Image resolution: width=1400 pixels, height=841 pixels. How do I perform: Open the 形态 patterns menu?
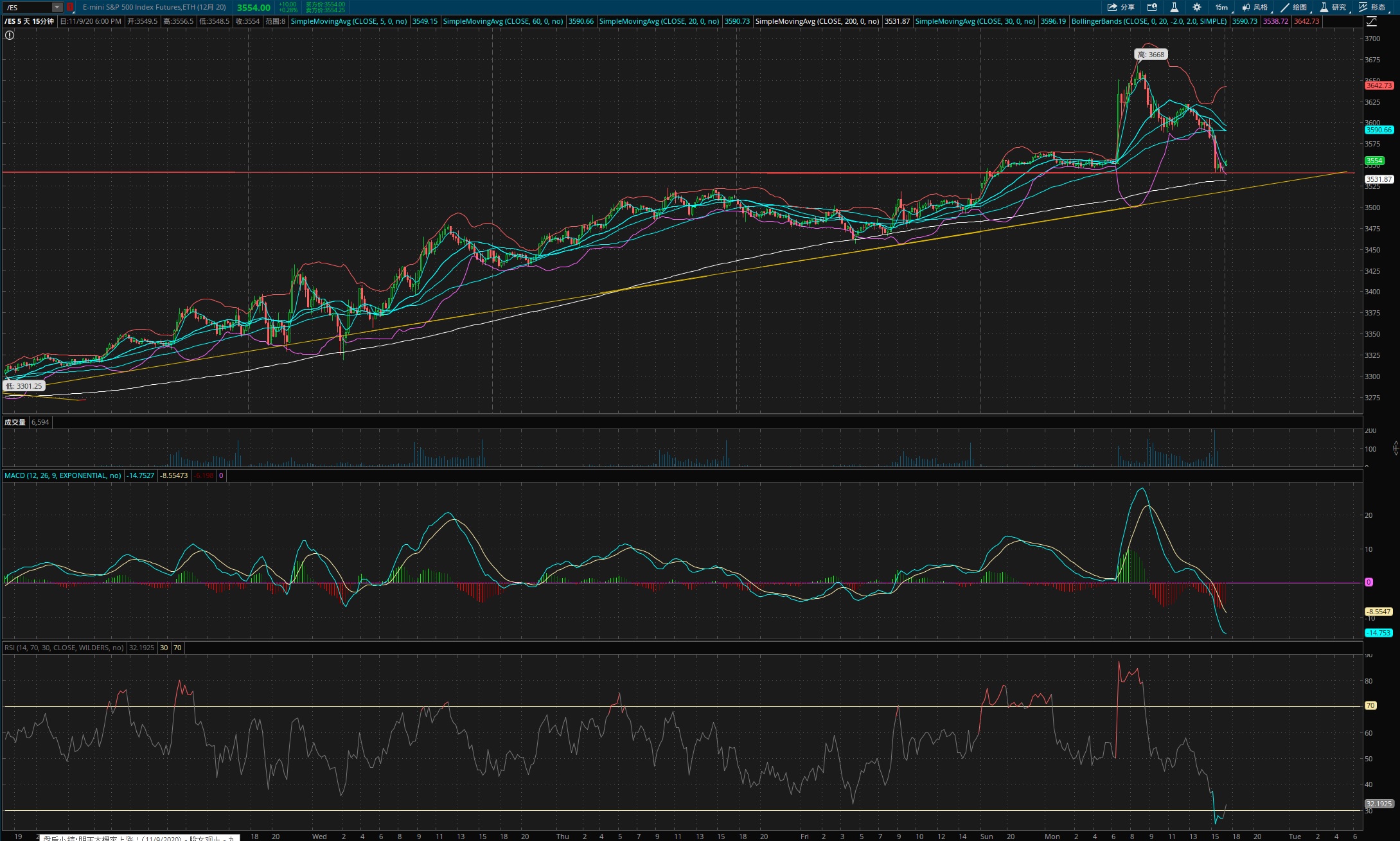tap(1372, 7)
